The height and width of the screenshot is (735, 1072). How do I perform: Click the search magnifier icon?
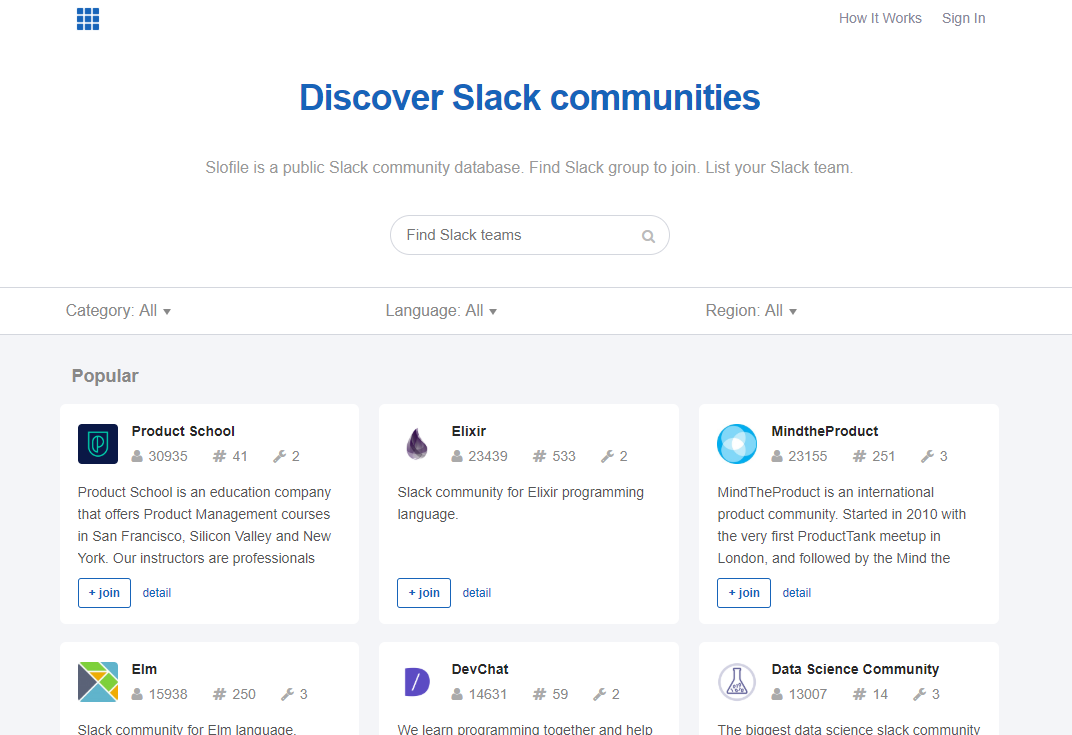[648, 237]
